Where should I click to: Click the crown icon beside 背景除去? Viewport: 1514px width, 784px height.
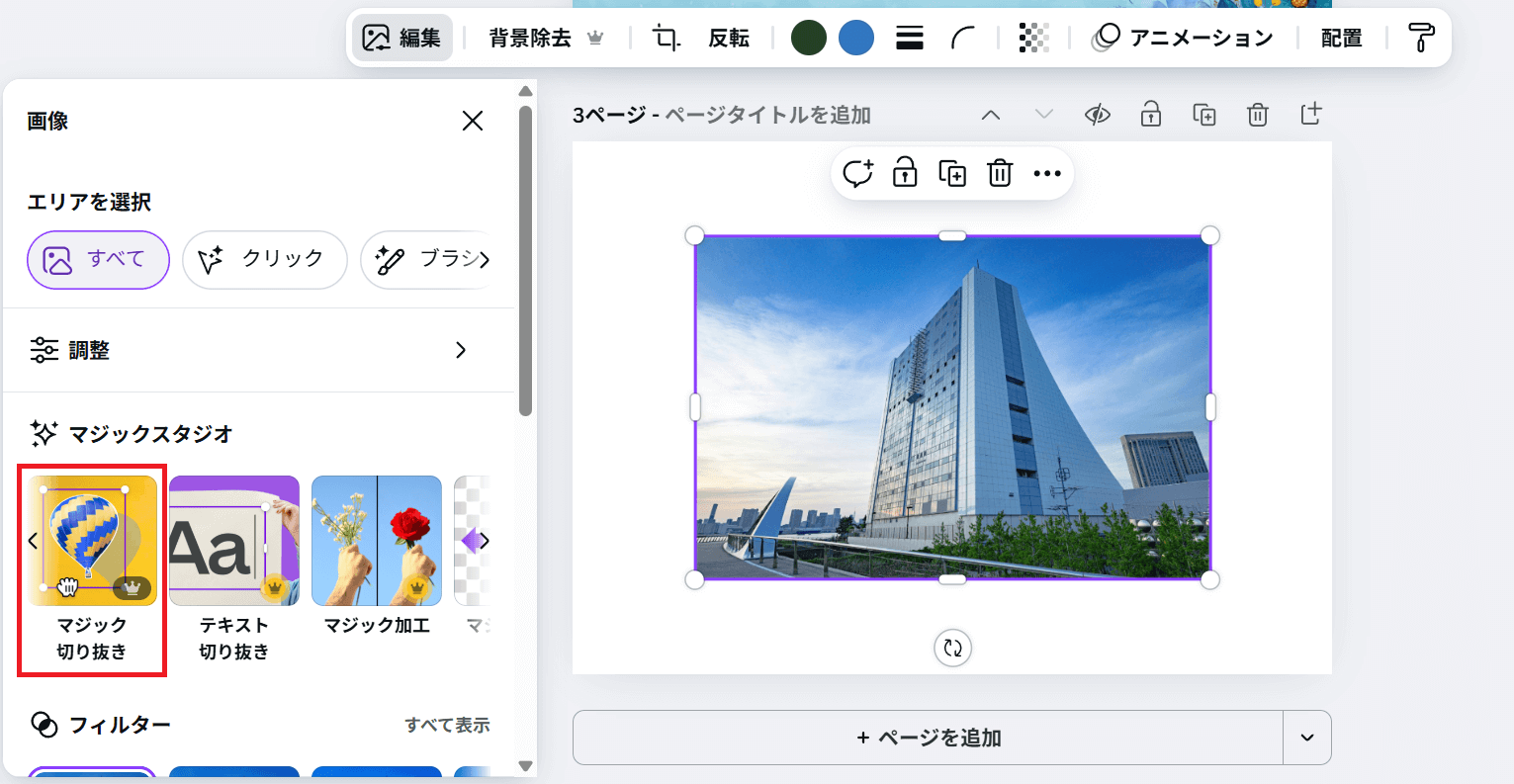(595, 38)
